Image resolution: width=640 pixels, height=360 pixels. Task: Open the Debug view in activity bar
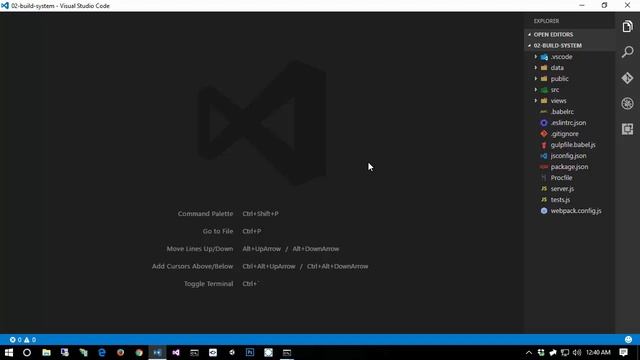click(627, 104)
